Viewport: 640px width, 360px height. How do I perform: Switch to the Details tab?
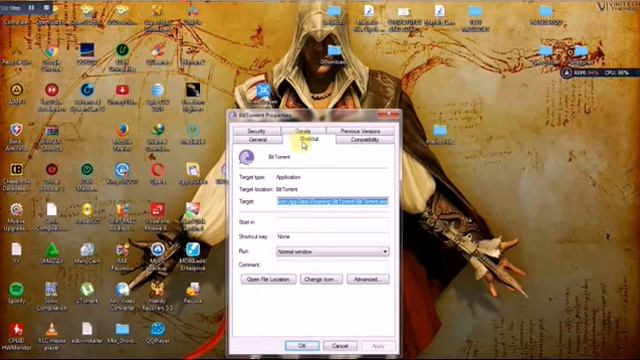click(303, 131)
